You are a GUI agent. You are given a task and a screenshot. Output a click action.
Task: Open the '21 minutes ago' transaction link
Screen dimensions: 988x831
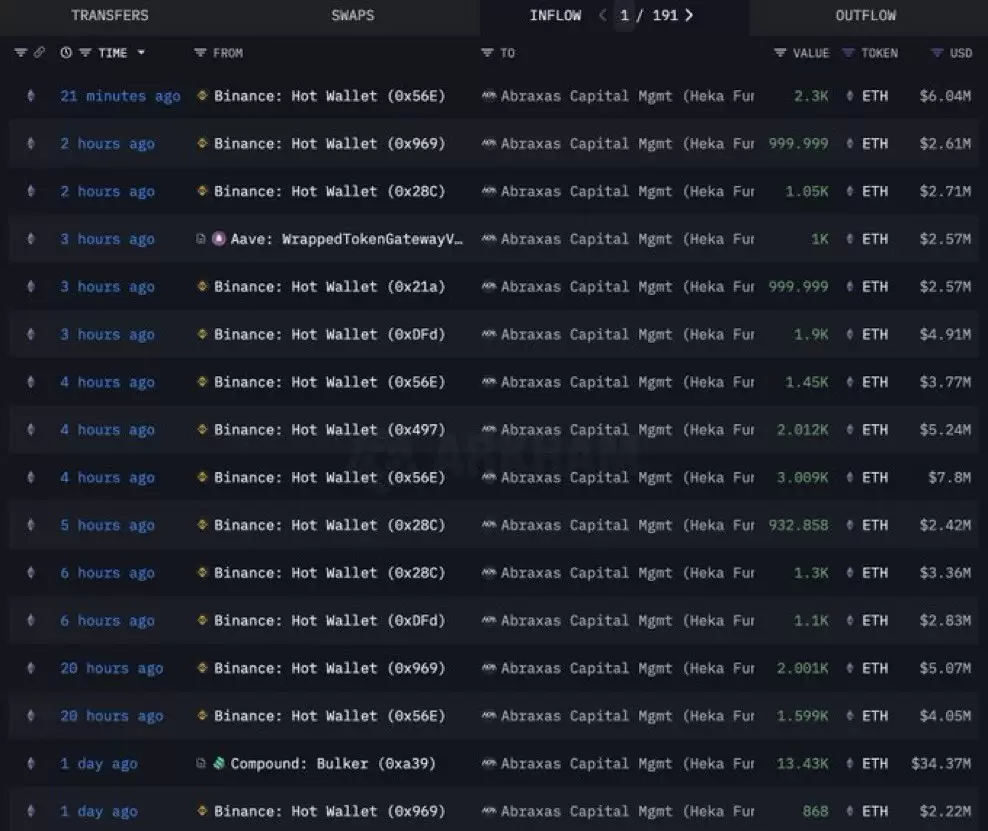120,96
